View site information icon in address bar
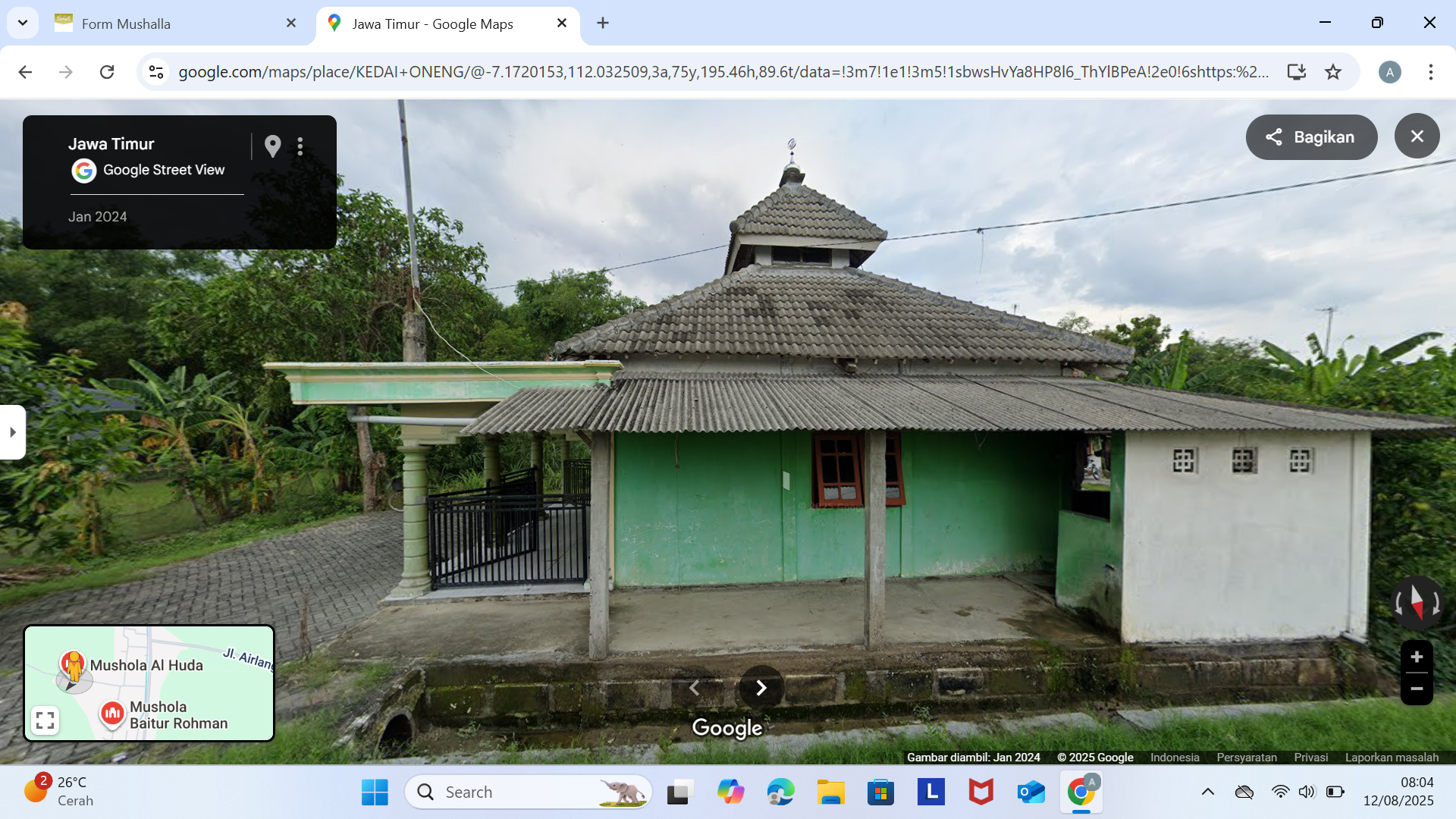This screenshot has width=1456, height=819. 156,72
